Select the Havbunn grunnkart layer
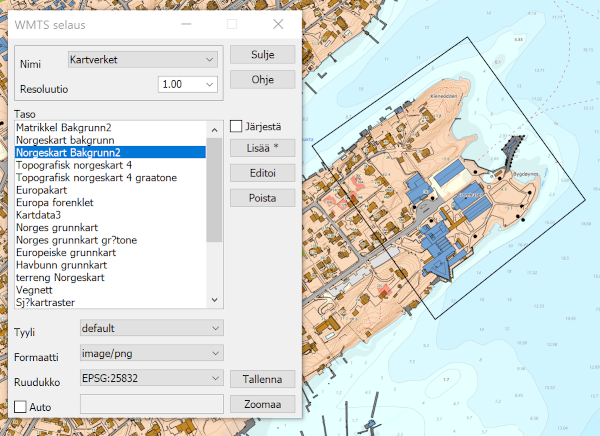 [60, 264]
